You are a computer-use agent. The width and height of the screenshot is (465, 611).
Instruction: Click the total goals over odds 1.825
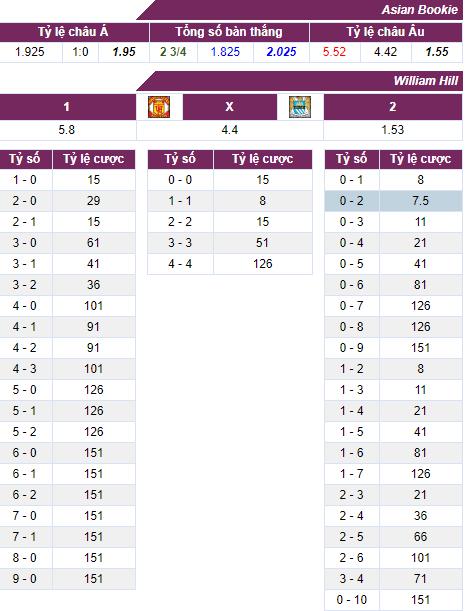click(225, 52)
